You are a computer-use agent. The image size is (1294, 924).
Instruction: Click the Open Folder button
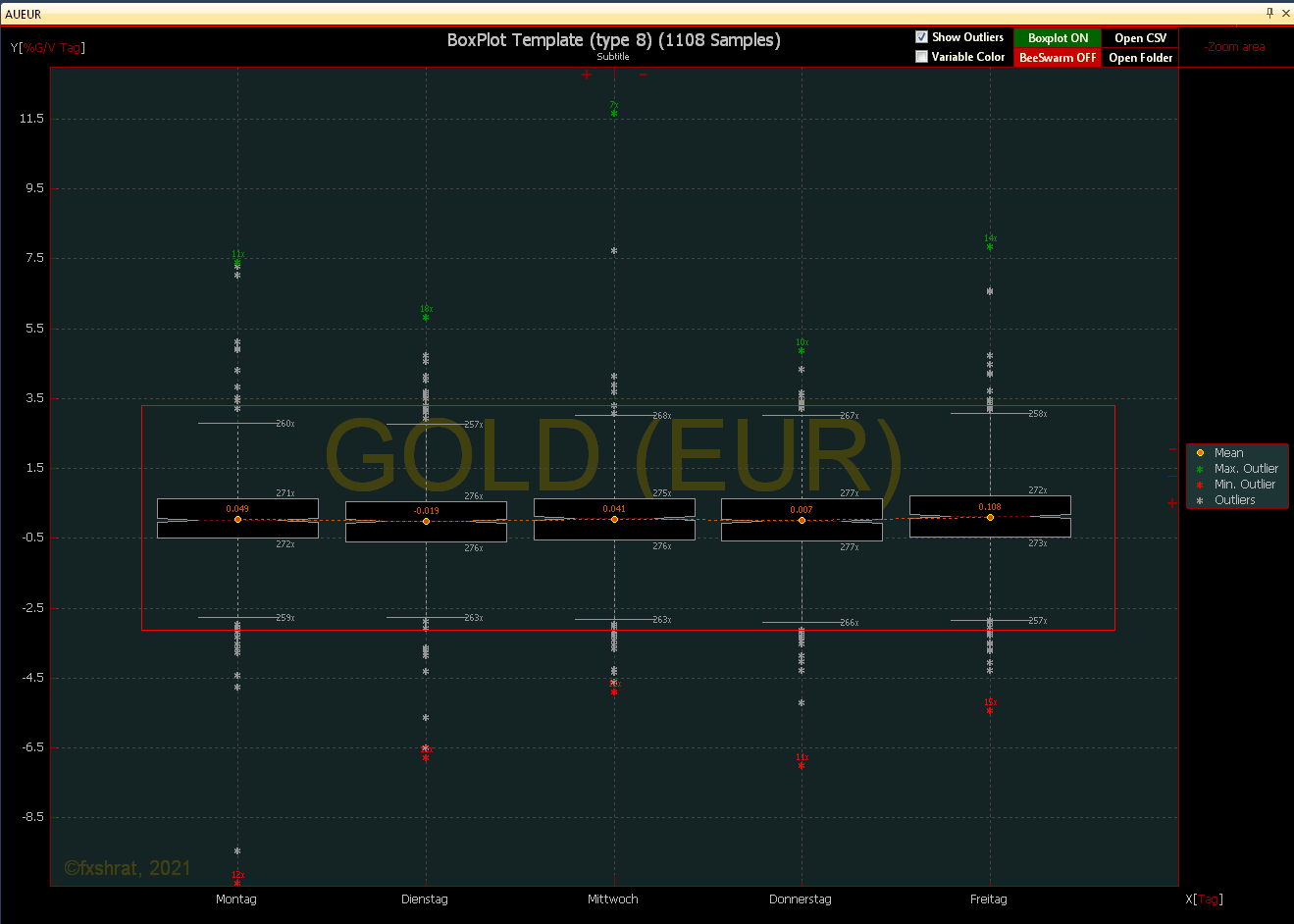pos(1140,58)
